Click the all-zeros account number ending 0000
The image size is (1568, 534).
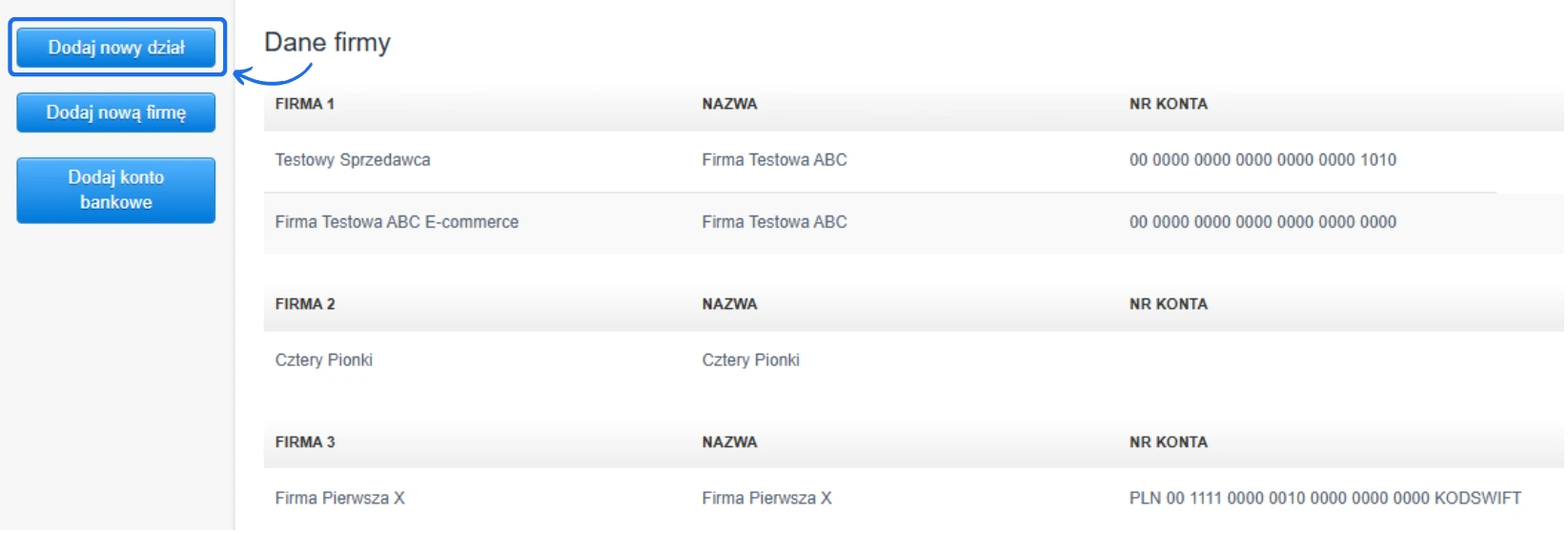point(1262,222)
